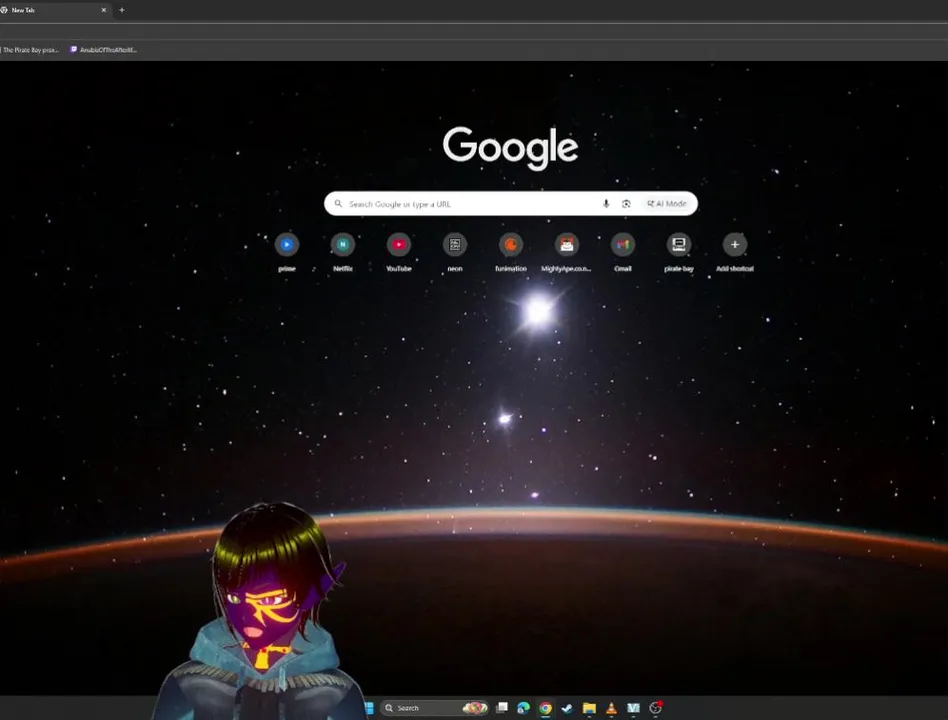Open The Pirate Bay bookmark
The image size is (948, 720).
29,50
